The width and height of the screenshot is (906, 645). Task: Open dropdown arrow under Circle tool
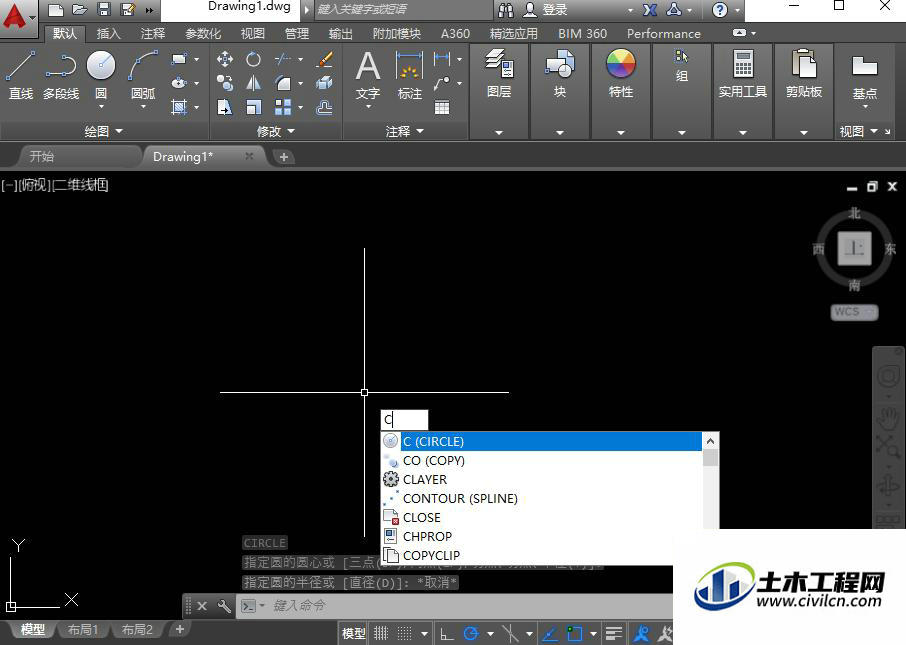(101, 106)
